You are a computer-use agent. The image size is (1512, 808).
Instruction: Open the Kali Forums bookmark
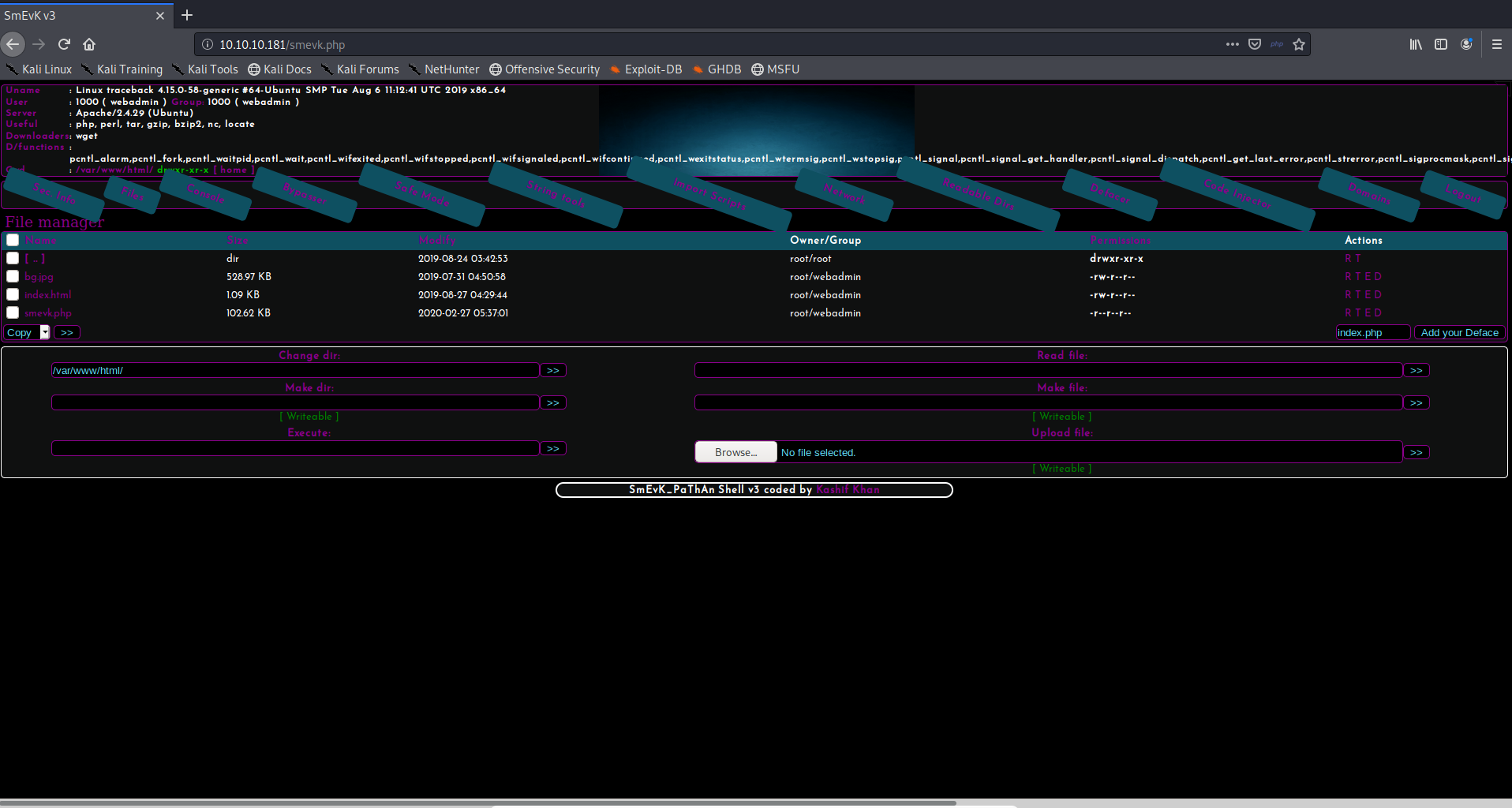pos(360,69)
